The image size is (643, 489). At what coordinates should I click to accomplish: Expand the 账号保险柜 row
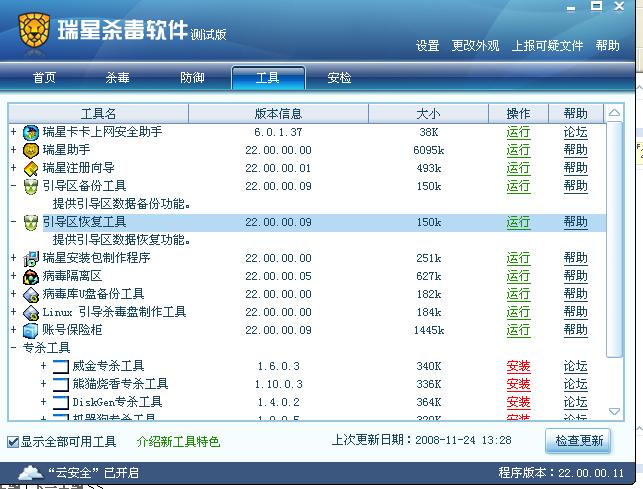(14, 330)
